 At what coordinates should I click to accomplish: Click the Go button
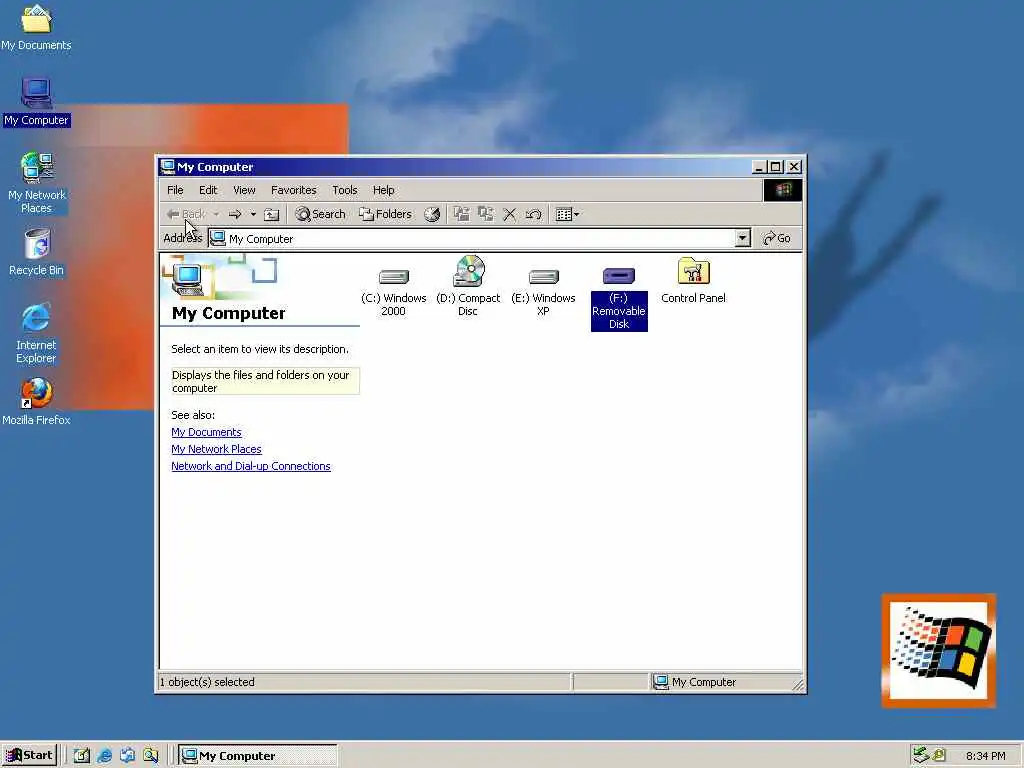(777, 238)
